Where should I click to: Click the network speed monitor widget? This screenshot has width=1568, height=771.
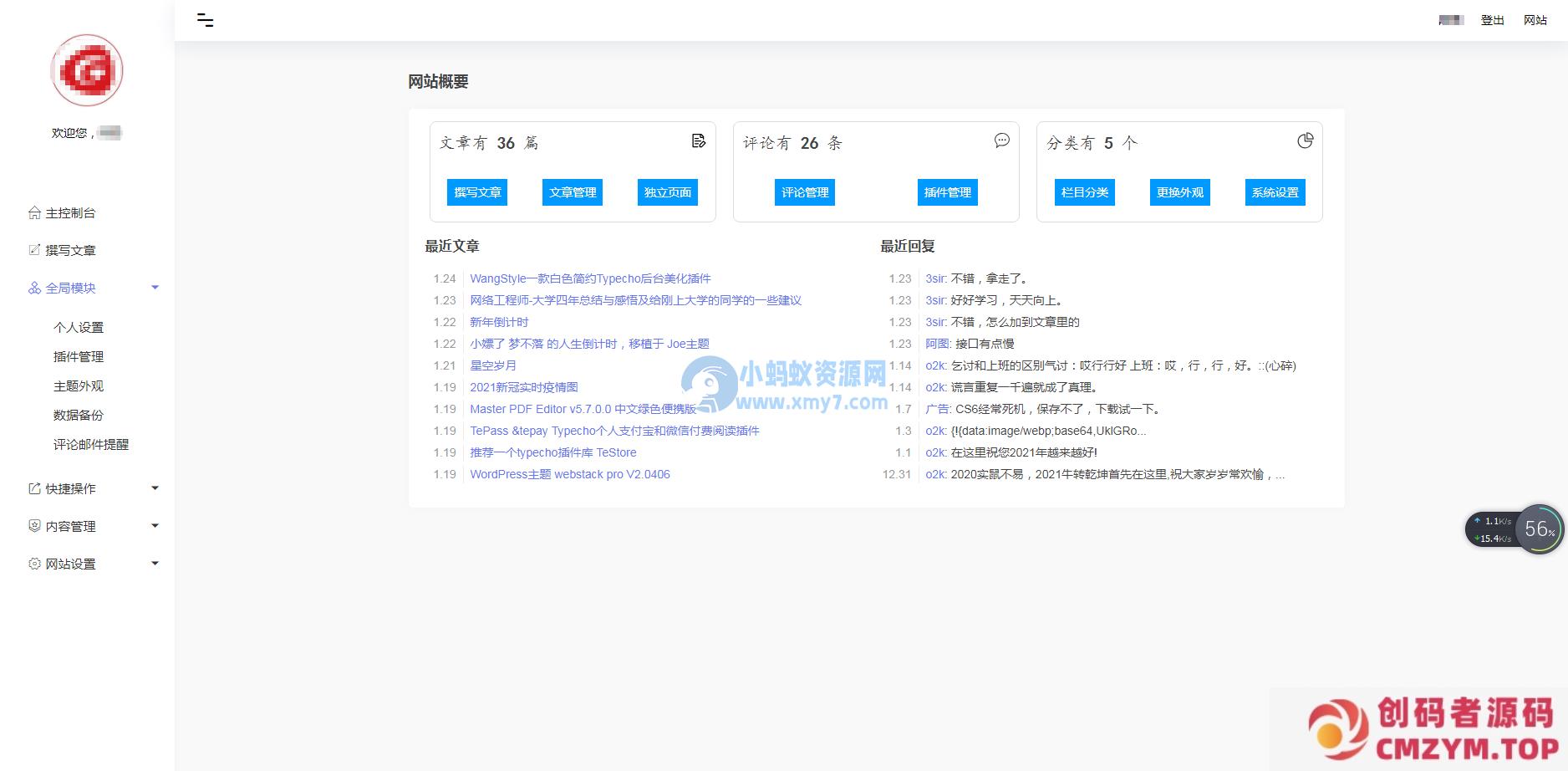[x=1513, y=529]
